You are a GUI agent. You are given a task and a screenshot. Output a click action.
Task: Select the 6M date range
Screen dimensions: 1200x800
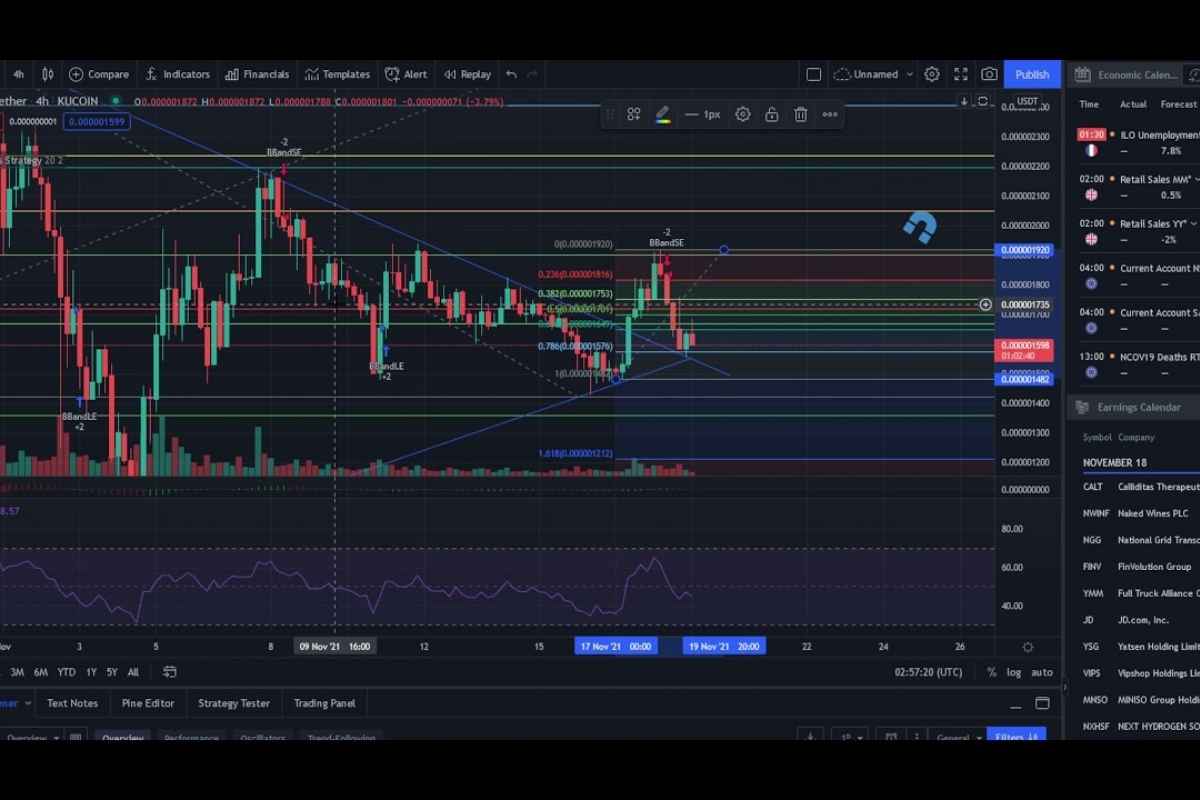tap(41, 672)
